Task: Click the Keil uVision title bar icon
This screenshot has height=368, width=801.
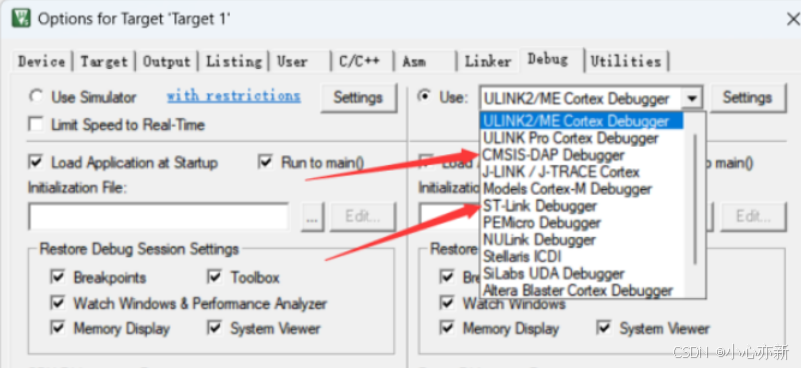Action: click(21, 18)
